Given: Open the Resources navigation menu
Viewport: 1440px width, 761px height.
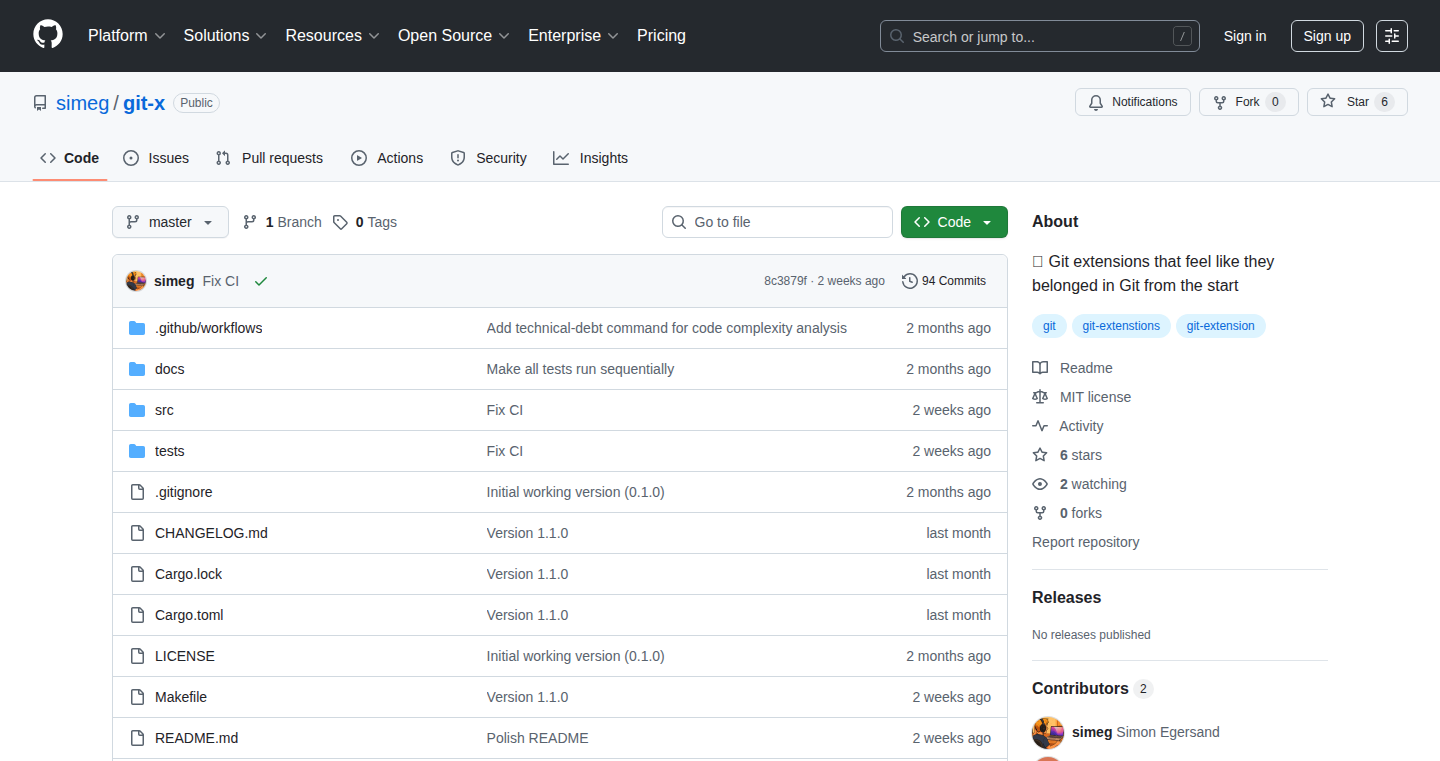Looking at the screenshot, I should tap(332, 35).
